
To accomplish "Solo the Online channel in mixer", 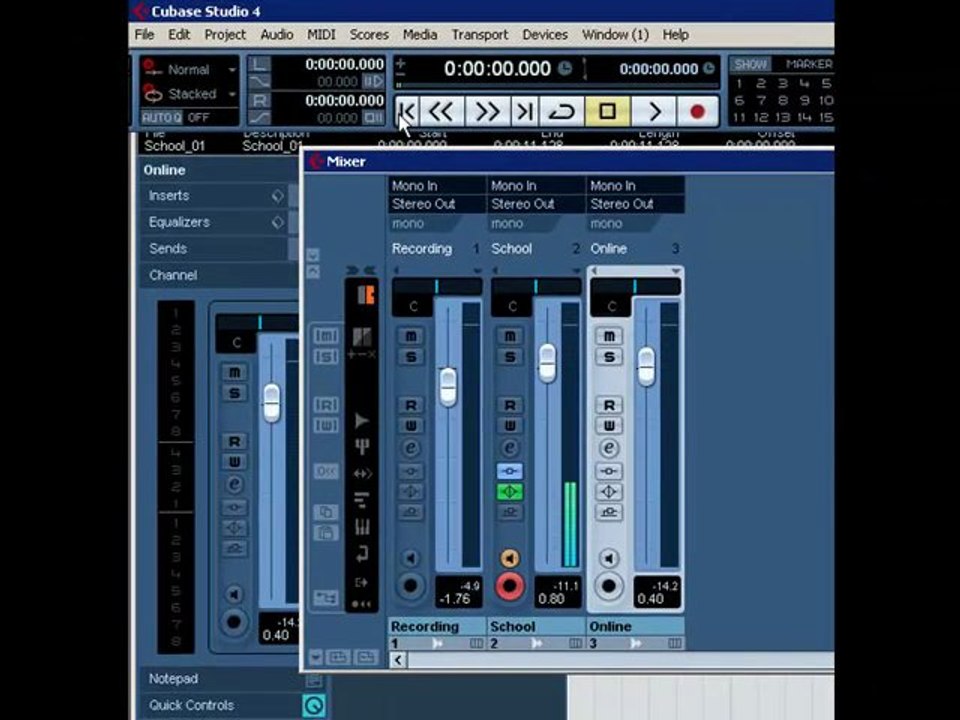I will tap(609, 357).
